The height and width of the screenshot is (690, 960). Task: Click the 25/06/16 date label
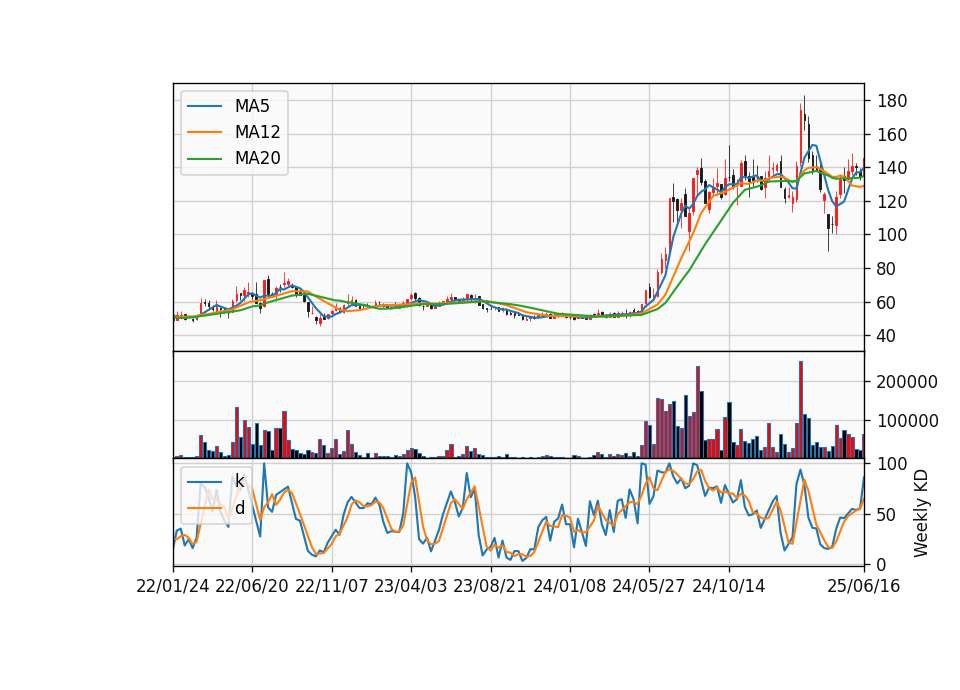(864, 587)
